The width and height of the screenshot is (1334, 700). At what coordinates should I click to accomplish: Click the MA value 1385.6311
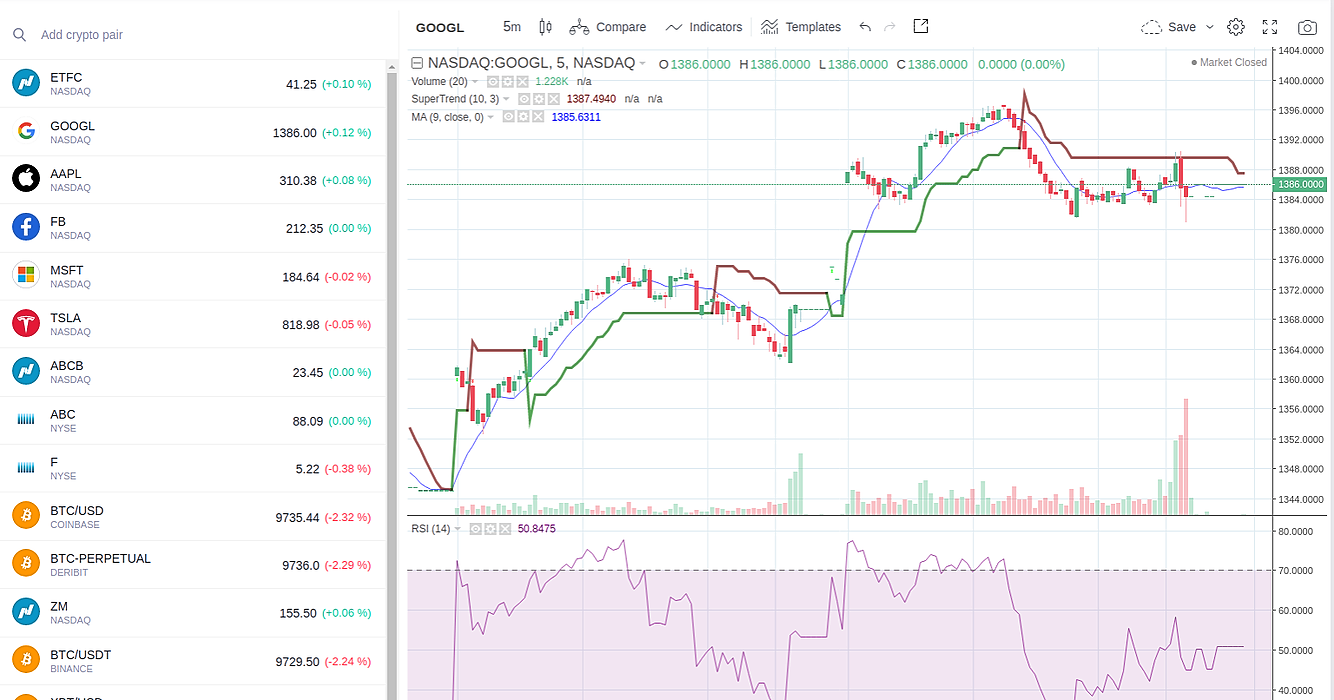pyautogui.click(x=576, y=117)
